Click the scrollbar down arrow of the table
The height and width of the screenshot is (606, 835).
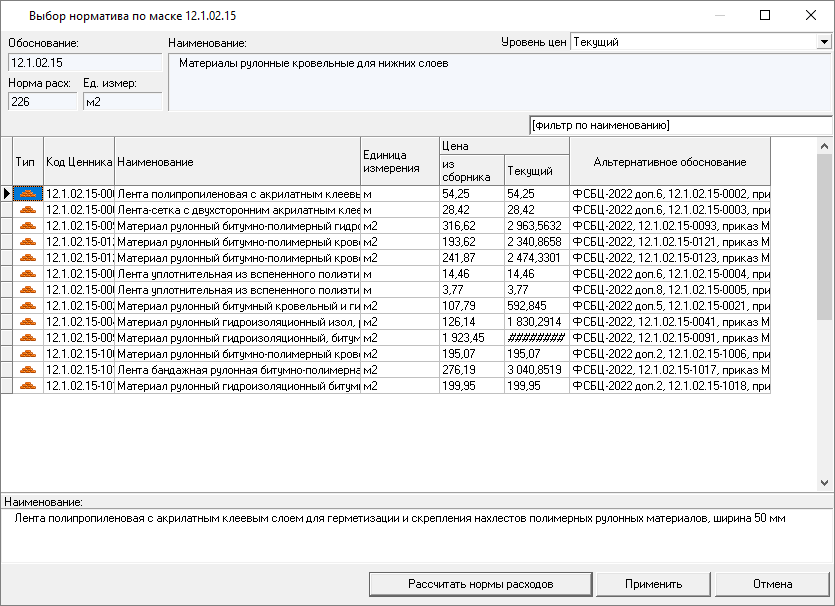coord(824,482)
